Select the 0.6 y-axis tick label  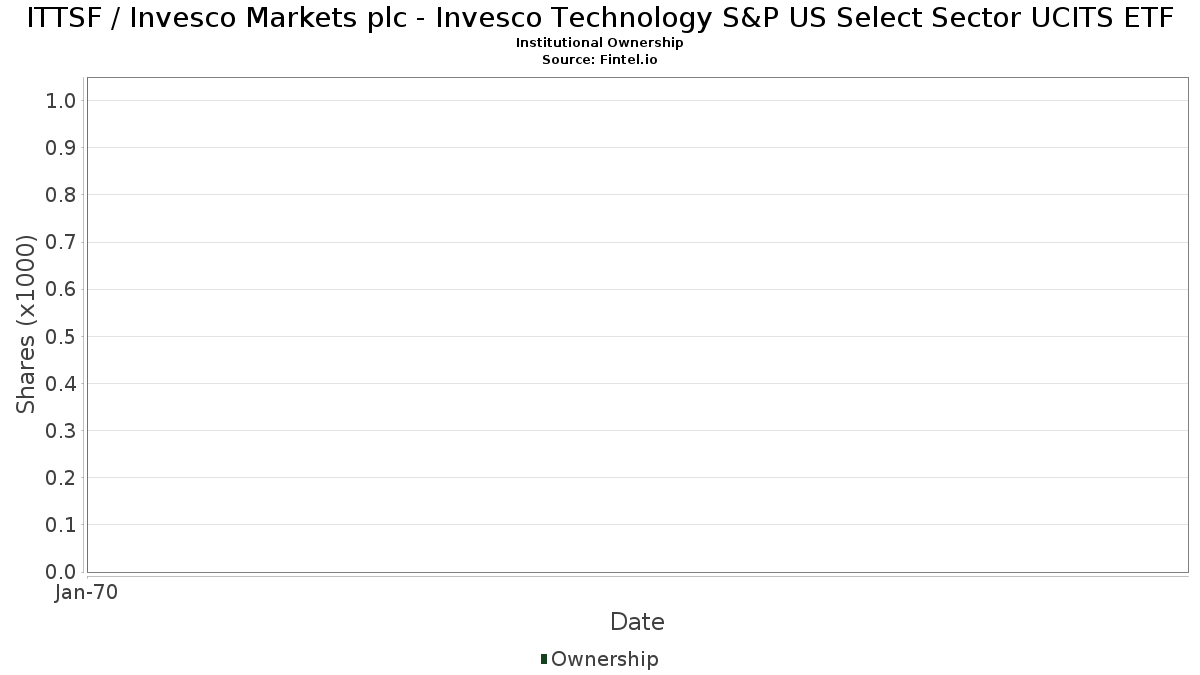tap(61, 289)
